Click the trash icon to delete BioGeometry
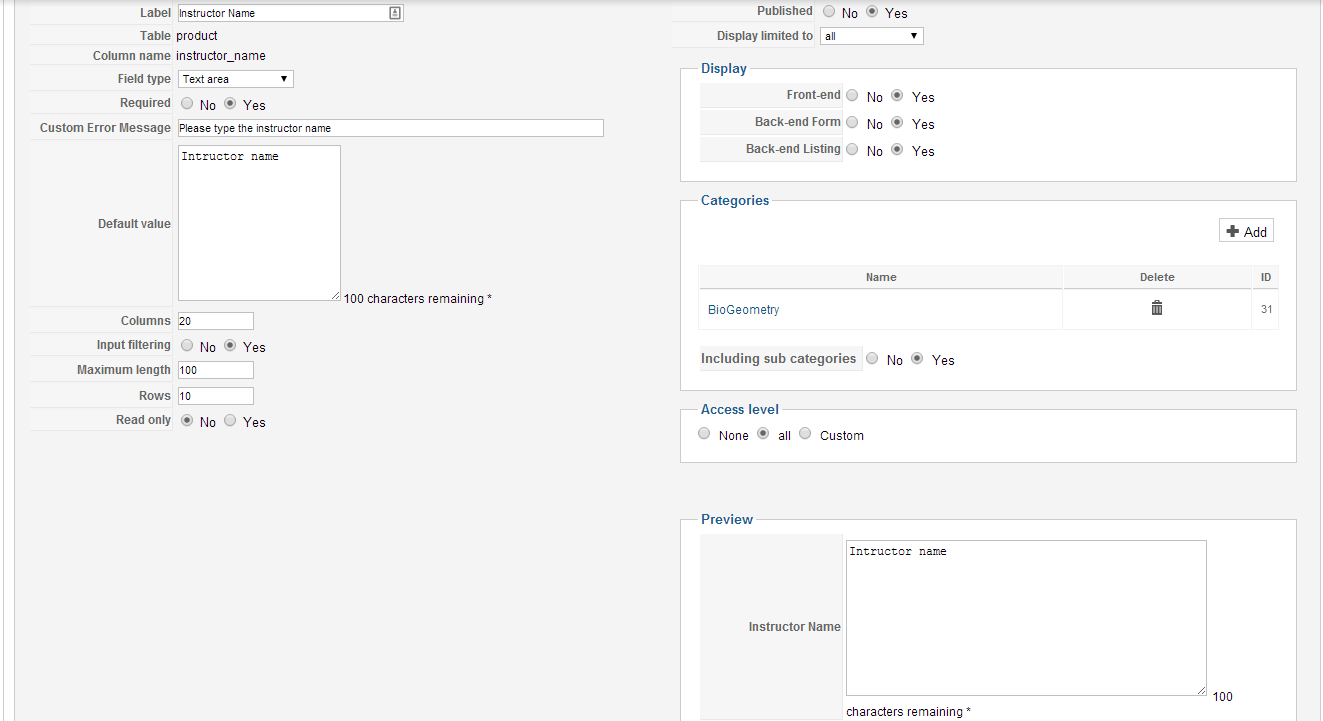This screenshot has width=1323, height=721. pyautogui.click(x=1157, y=308)
